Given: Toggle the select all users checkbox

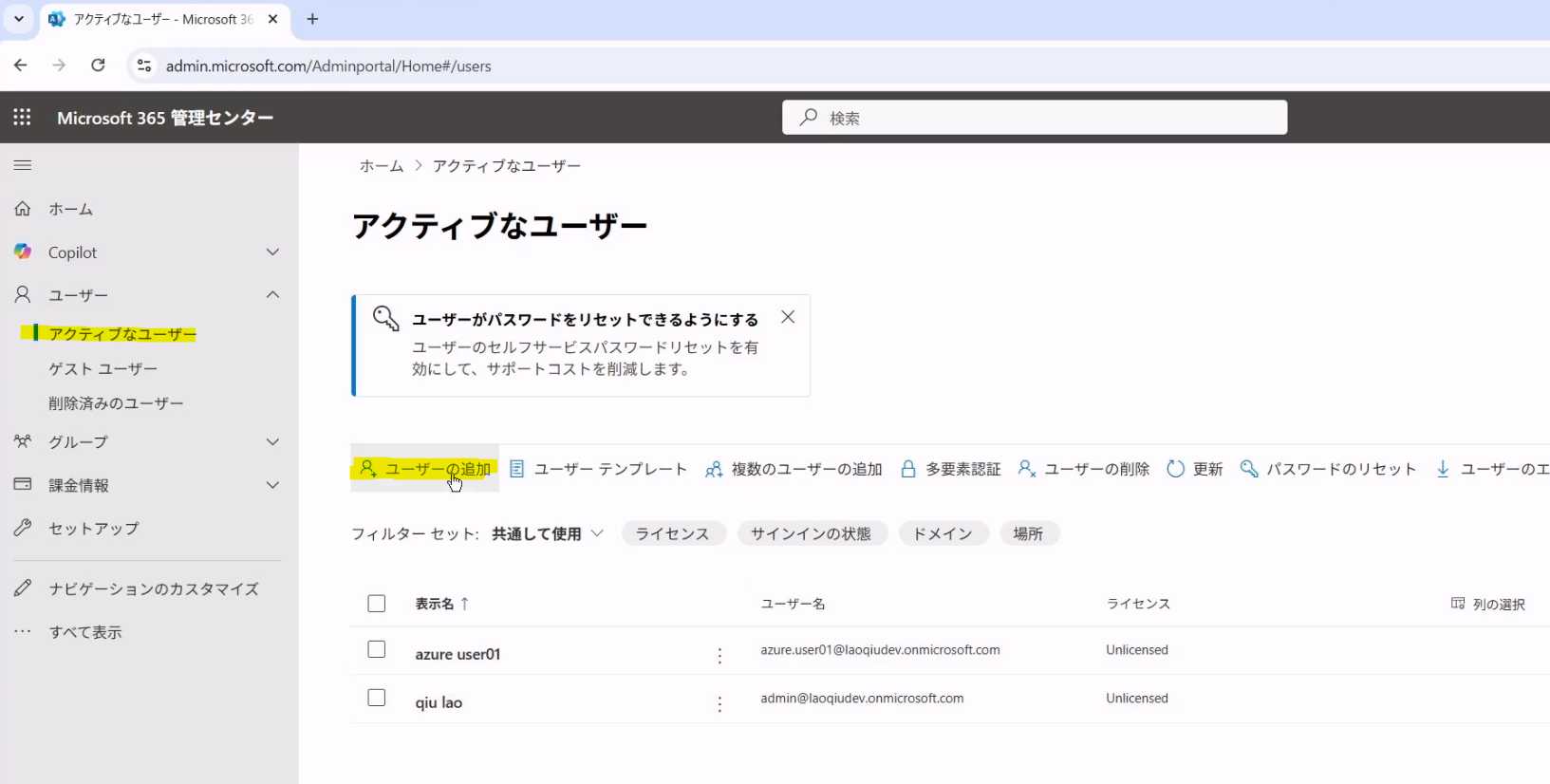Looking at the screenshot, I should 377,604.
